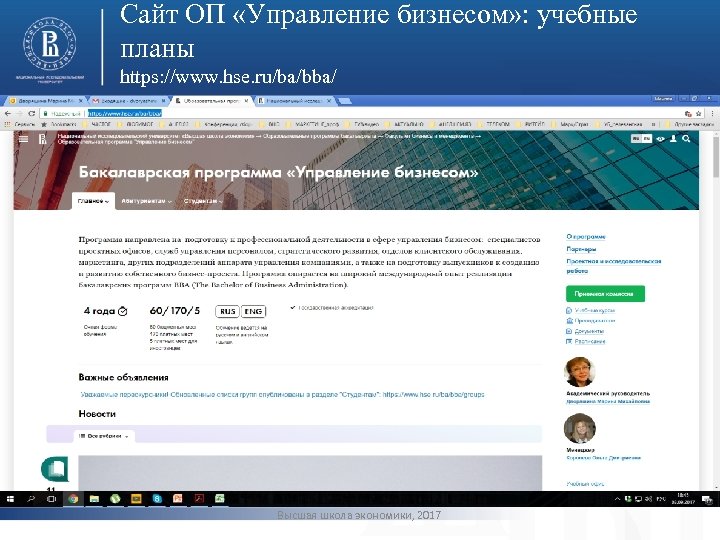The image size is (720, 540).
Task: Switch to the Gmail browser tab
Action: pos(129,101)
